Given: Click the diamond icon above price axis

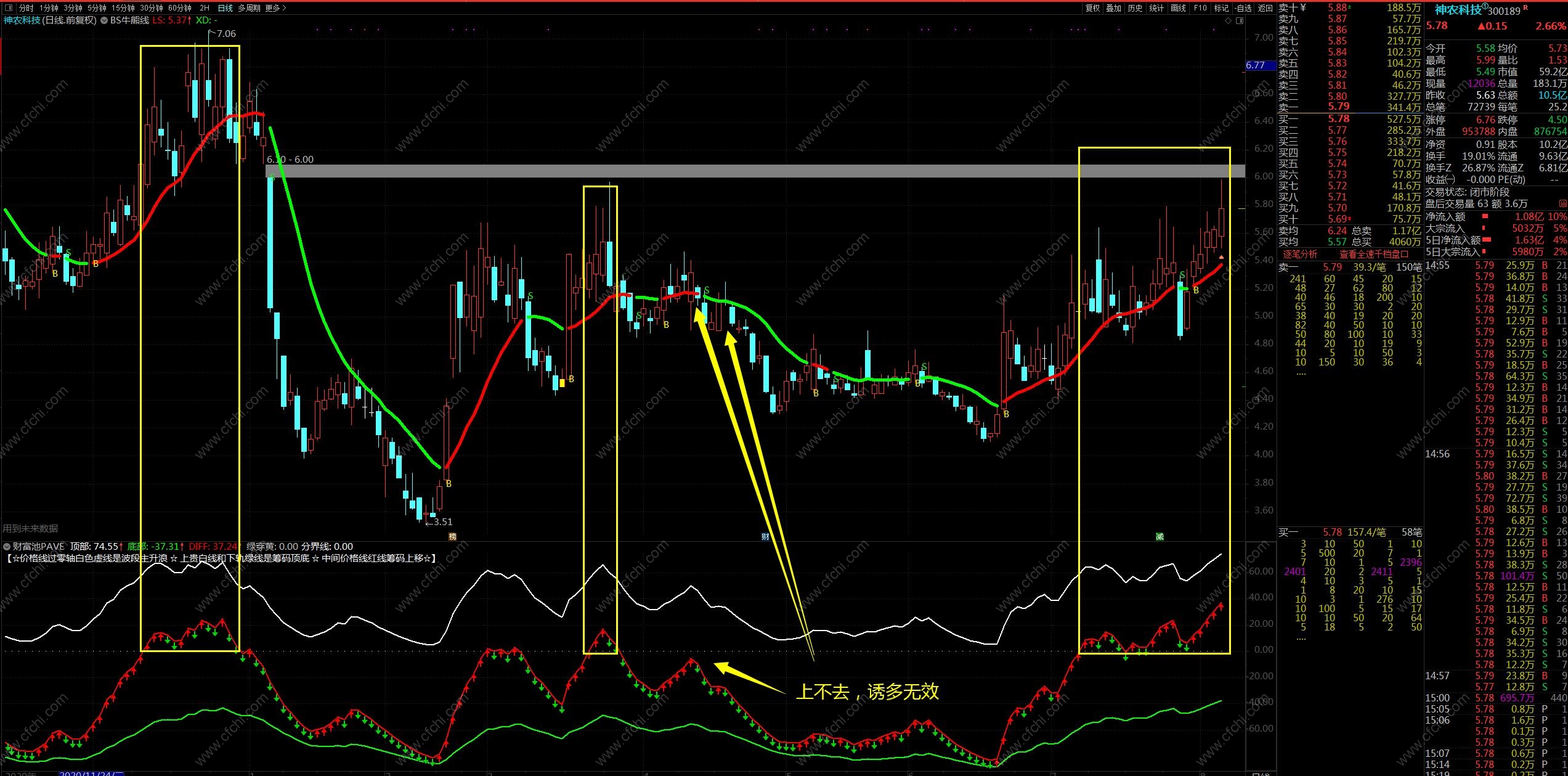Looking at the screenshot, I should click(1228, 20).
